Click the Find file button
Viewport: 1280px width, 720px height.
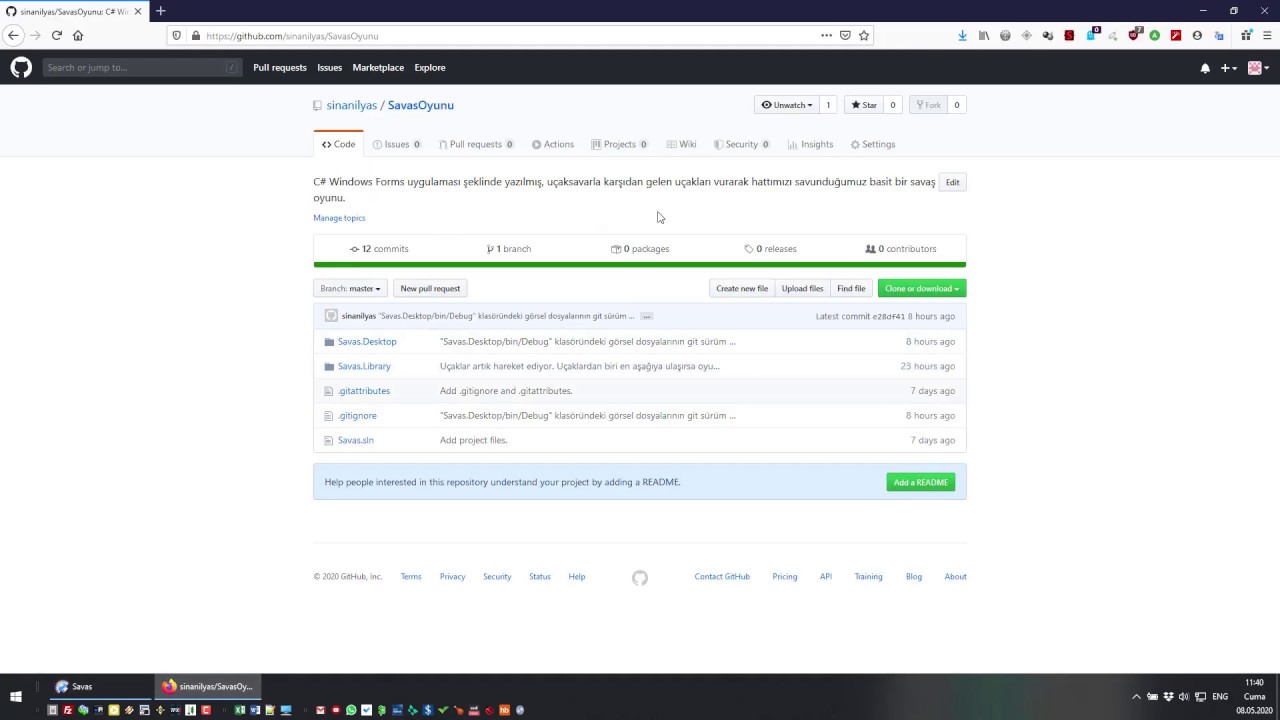coord(851,288)
